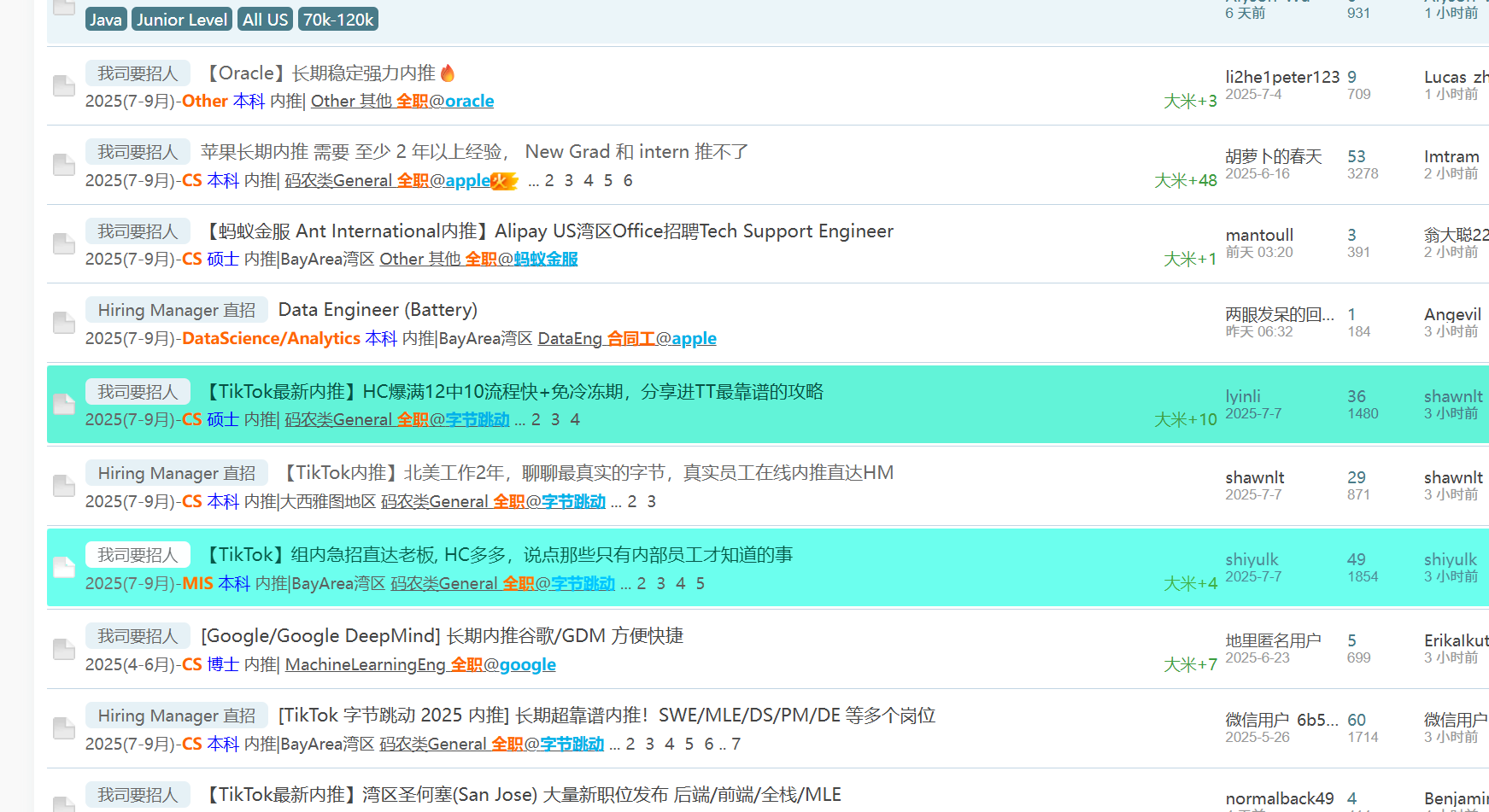Open author shiyulk's profile in the author column

tap(1252, 559)
